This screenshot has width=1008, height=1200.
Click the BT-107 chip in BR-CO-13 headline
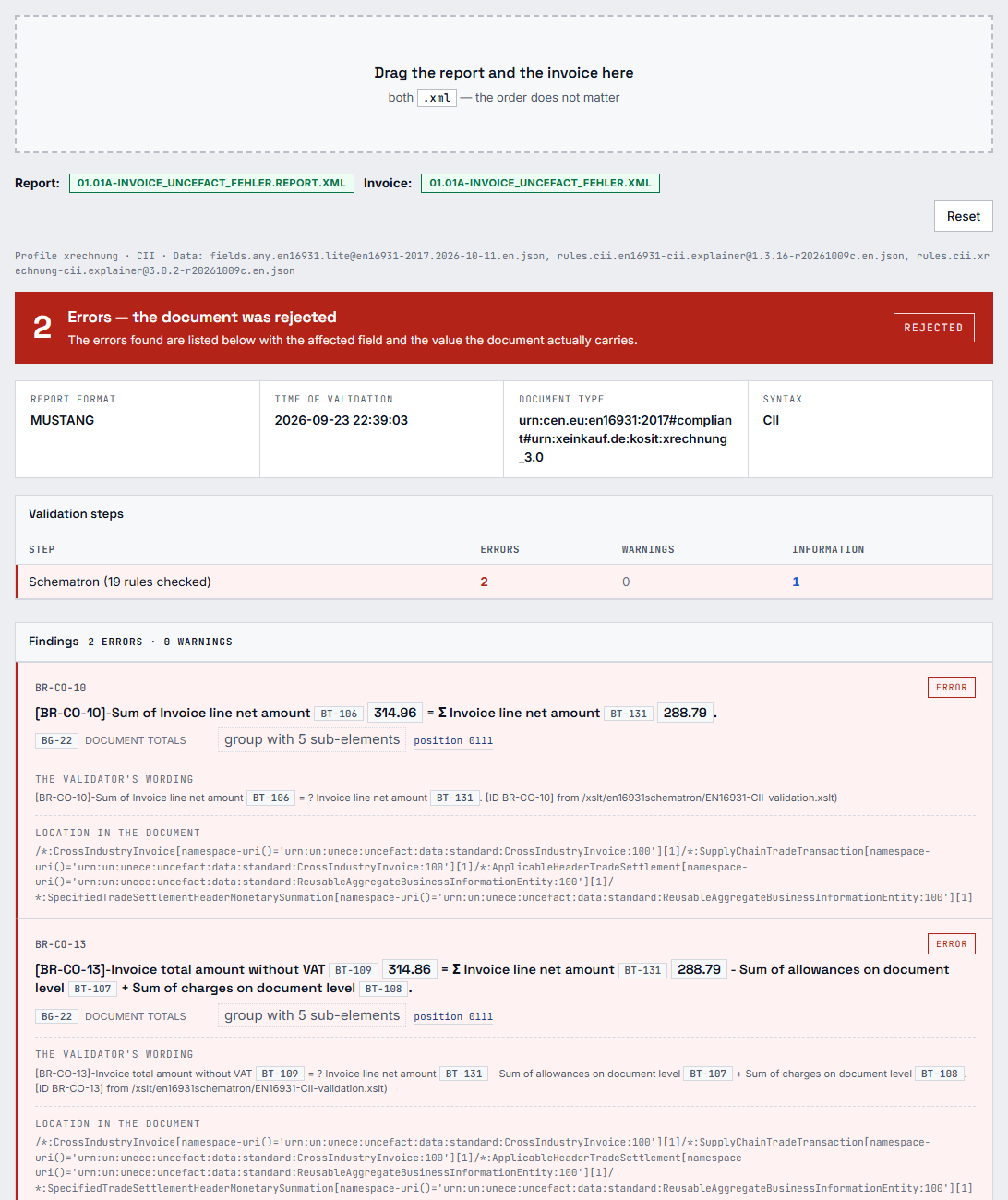92,989
